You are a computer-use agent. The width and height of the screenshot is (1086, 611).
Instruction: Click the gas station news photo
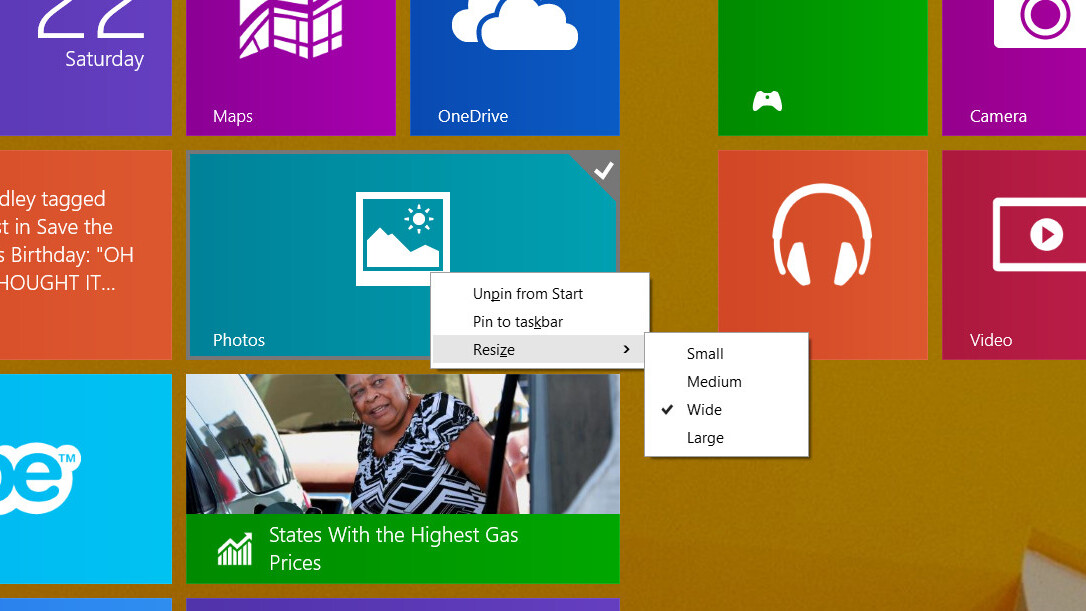402,444
